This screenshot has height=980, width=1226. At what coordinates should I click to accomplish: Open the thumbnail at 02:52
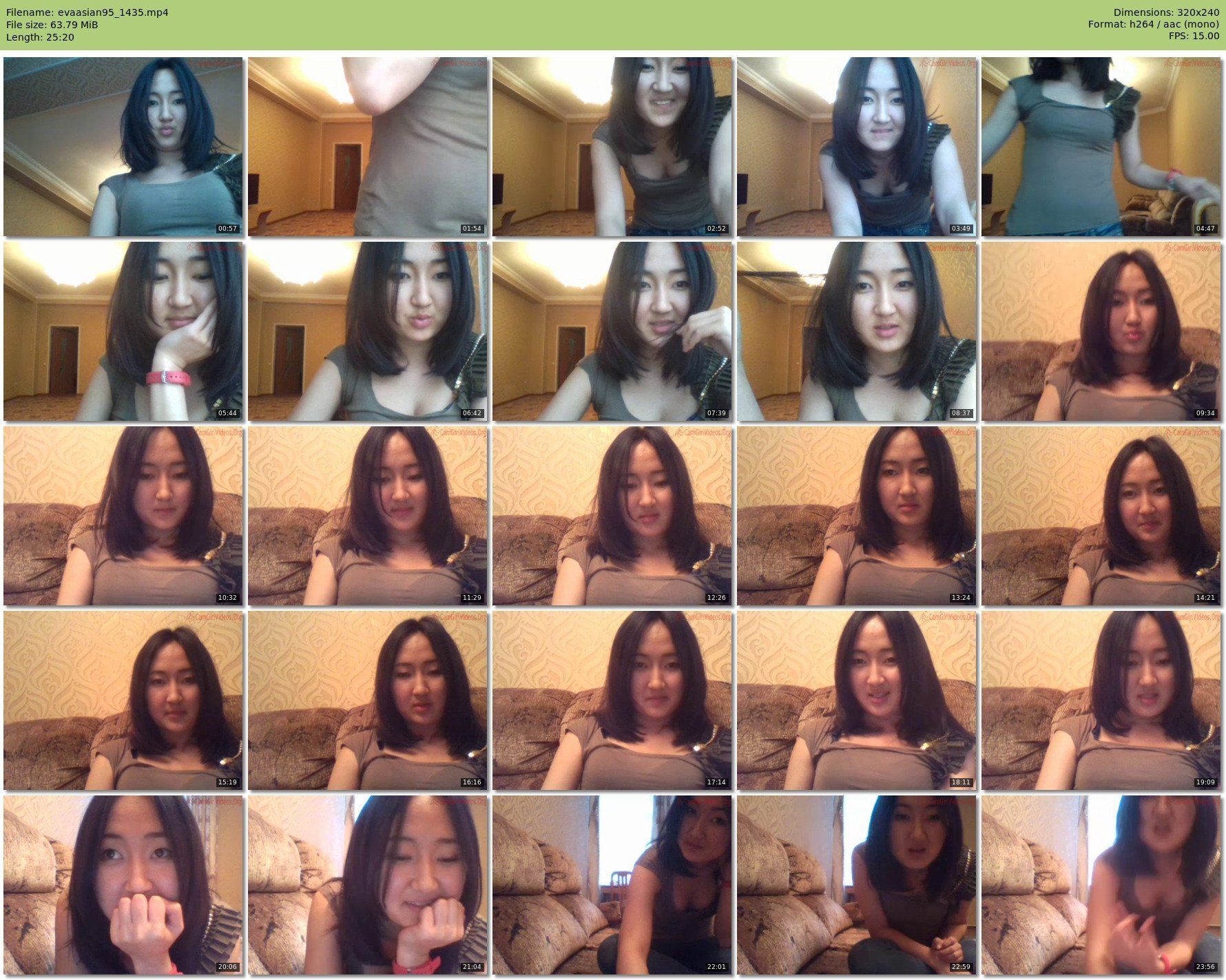[612, 147]
